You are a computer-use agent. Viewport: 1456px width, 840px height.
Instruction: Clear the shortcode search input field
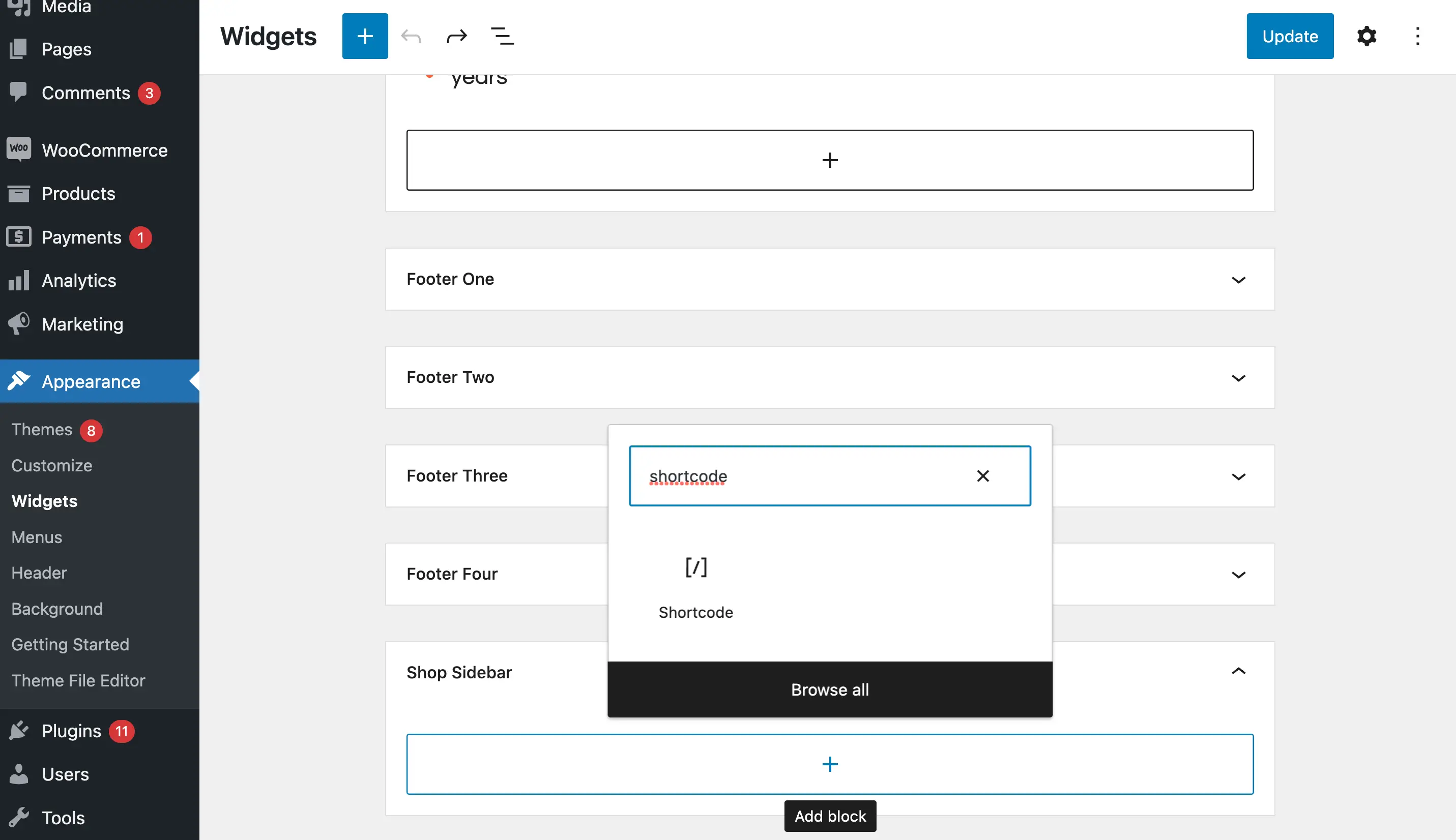pyautogui.click(x=982, y=475)
